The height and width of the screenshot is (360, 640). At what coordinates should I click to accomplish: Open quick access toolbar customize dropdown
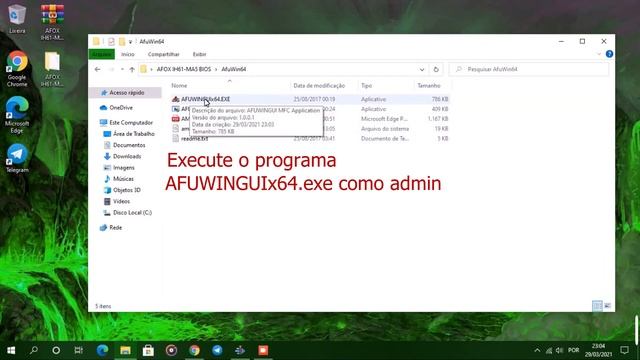(x=131, y=42)
